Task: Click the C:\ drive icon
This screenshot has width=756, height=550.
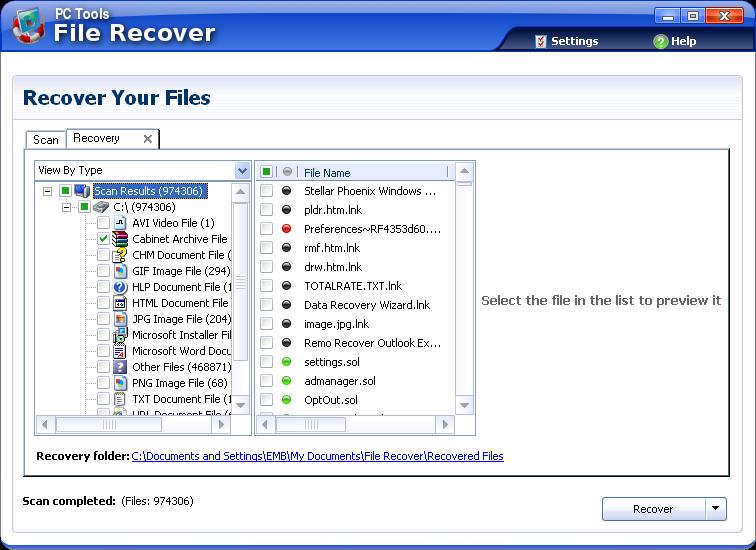Action: click(101, 207)
